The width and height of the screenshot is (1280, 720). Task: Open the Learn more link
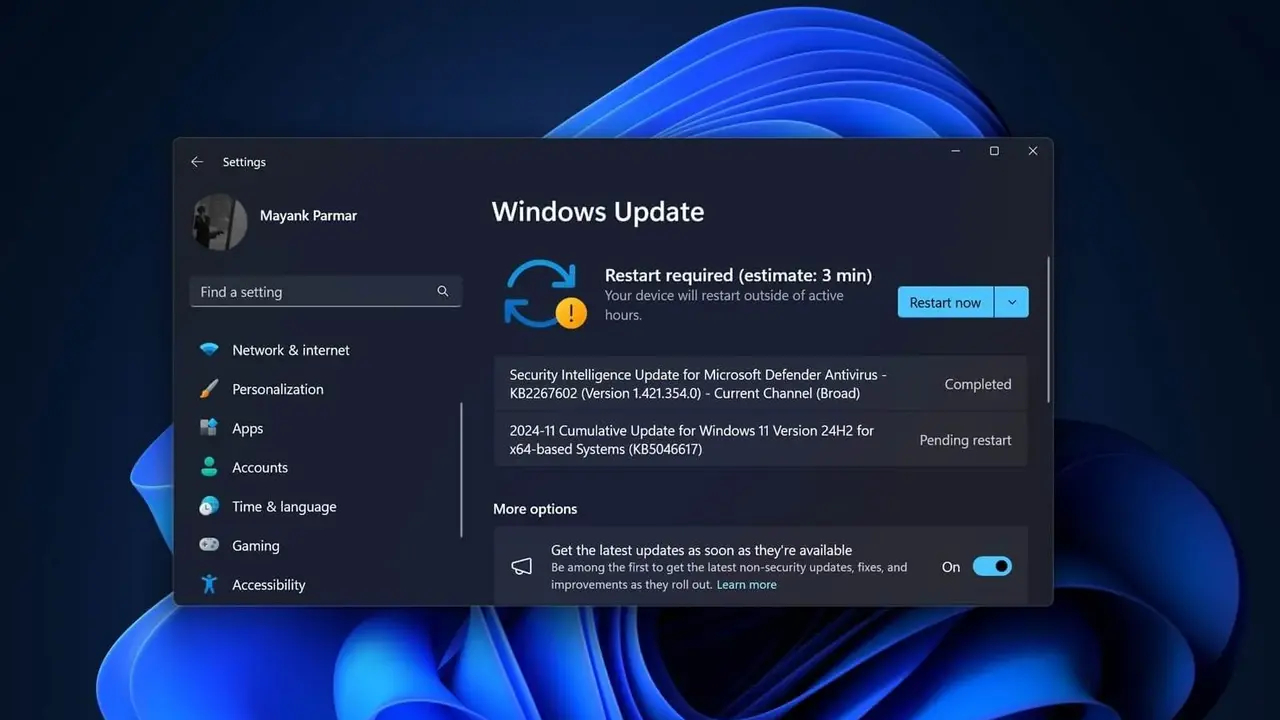746,585
